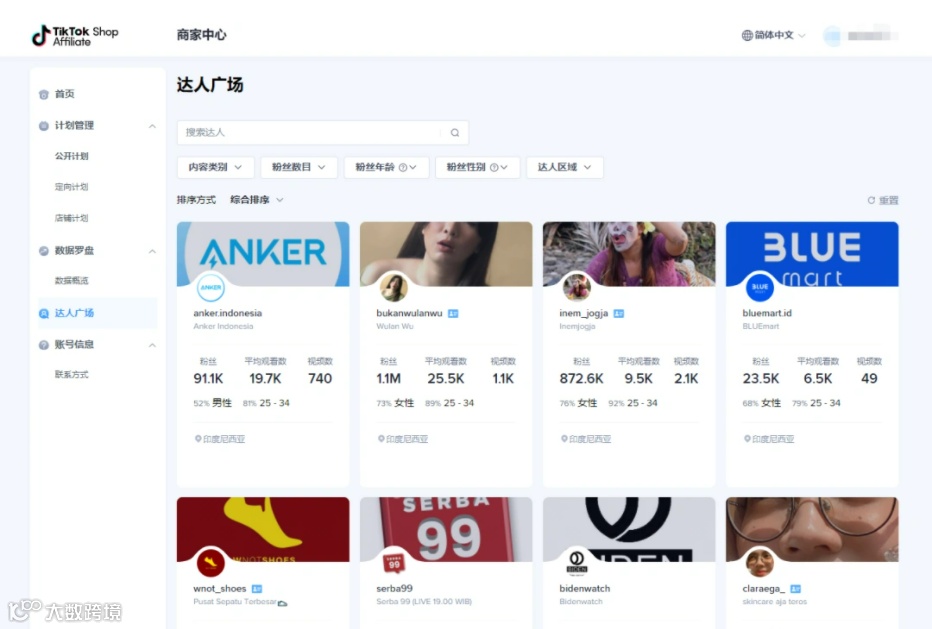Screen dimensions: 932x629
Task: Click the verified badge beside inem_jogja
Action: [x=619, y=313]
